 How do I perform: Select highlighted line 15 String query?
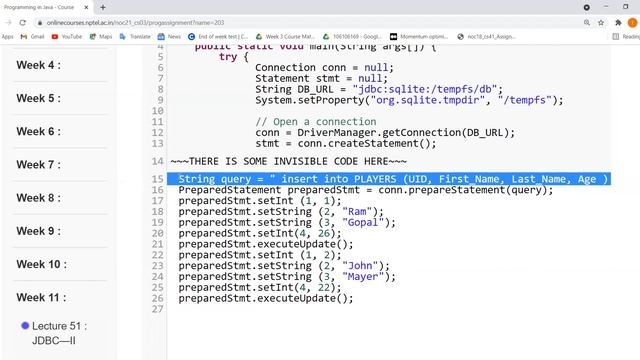pyautogui.click(x=389, y=179)
